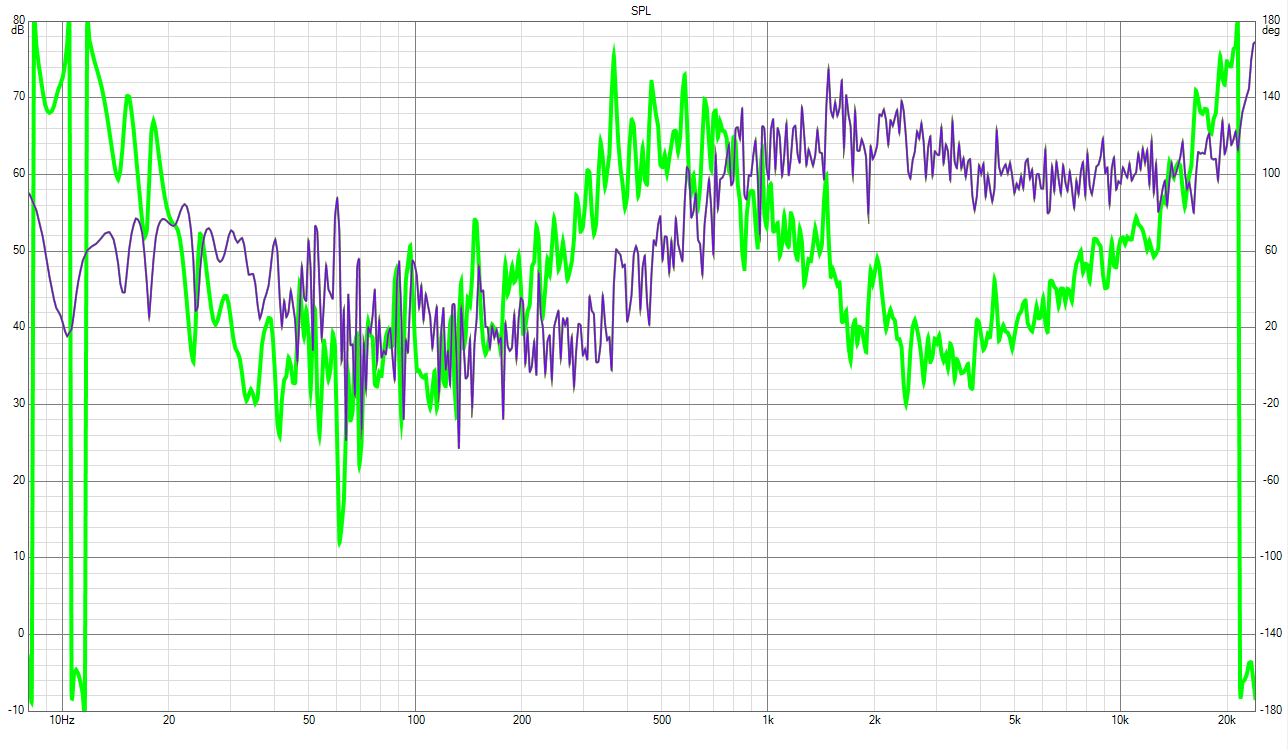Click the 100 label on the frequency axis
1288x750 pixels.
(x=416, y=720)
